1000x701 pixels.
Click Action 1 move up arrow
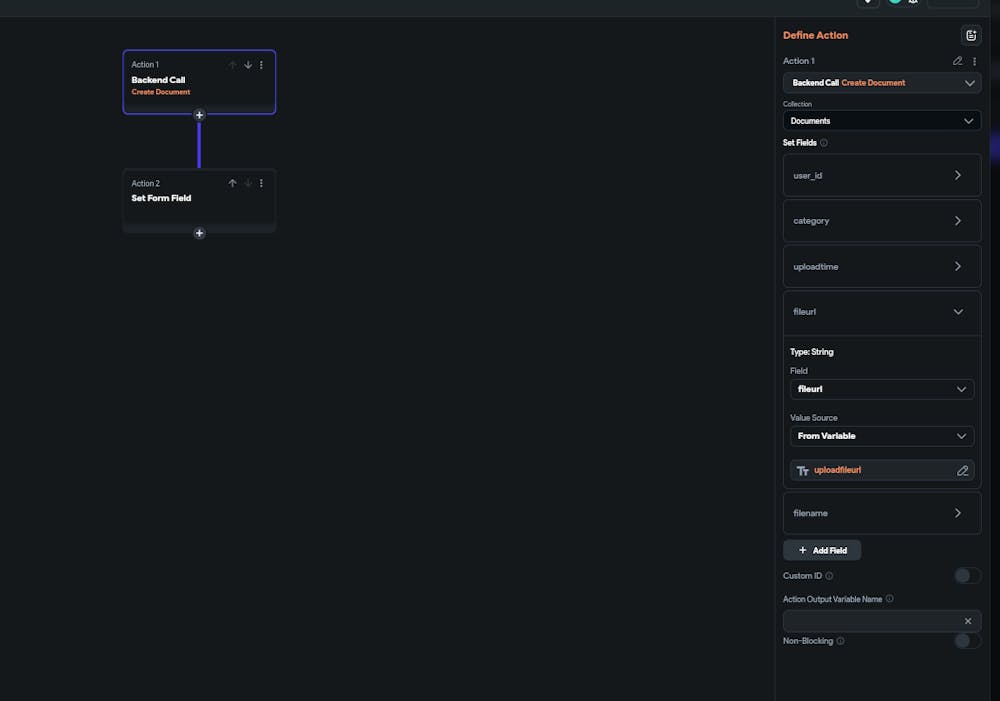(x=232, y=64)
